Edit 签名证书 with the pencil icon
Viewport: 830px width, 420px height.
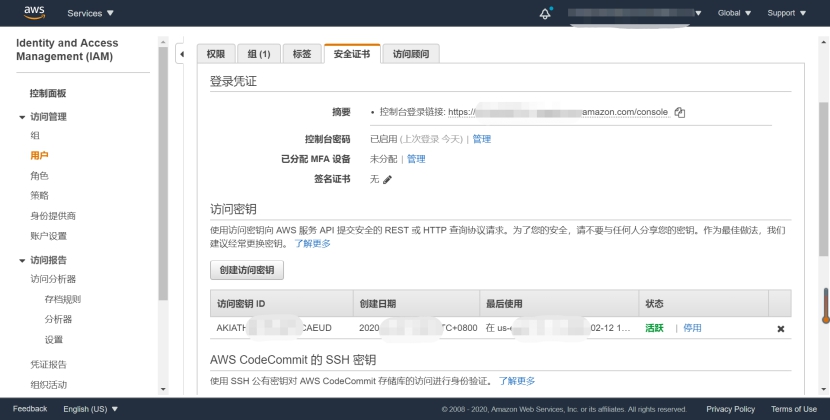click(x=387, y=180)
